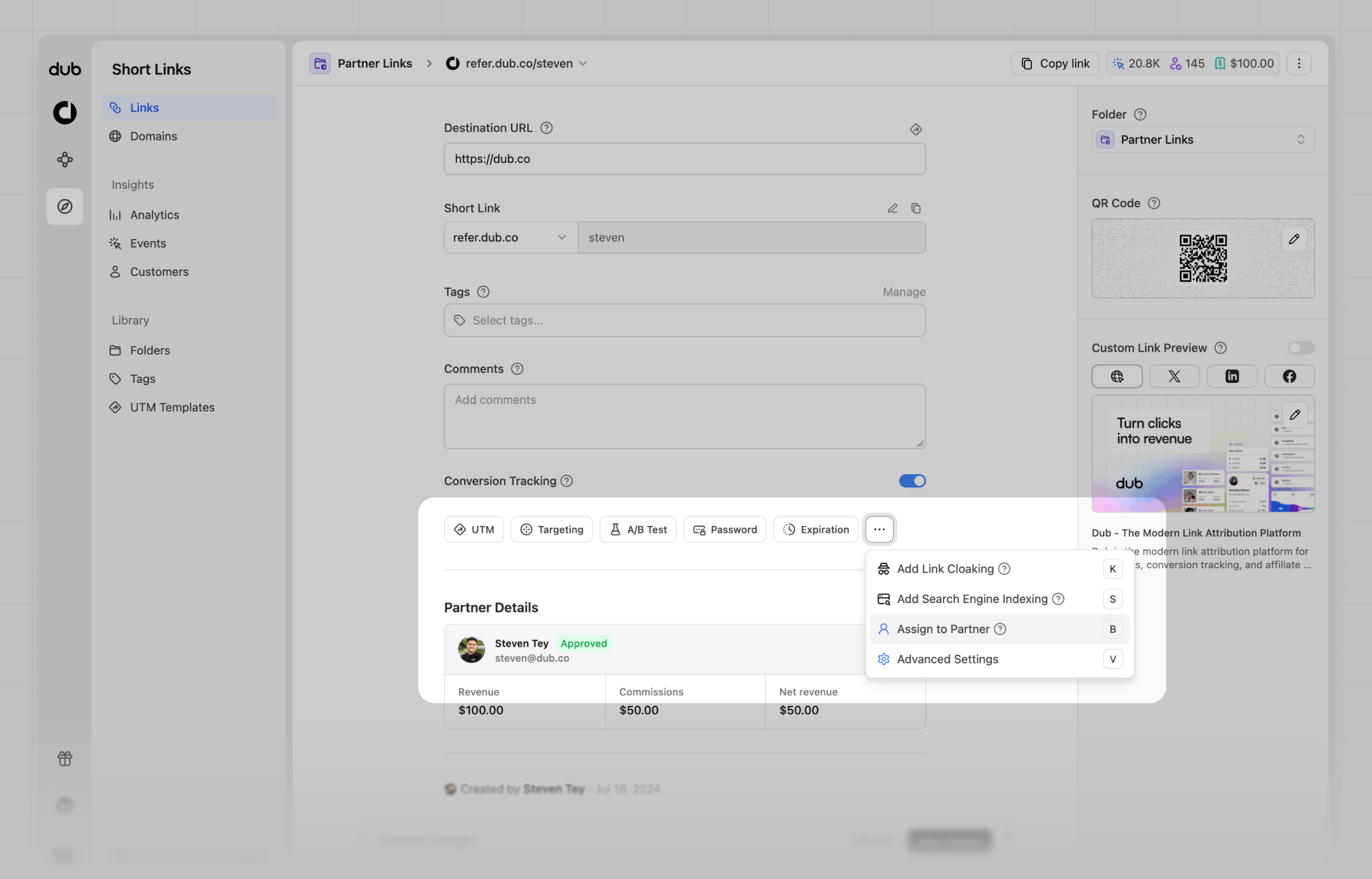Open the gift referral icon
The width and height of the screenshot is (1372, 879).
[x=65, y=758]
